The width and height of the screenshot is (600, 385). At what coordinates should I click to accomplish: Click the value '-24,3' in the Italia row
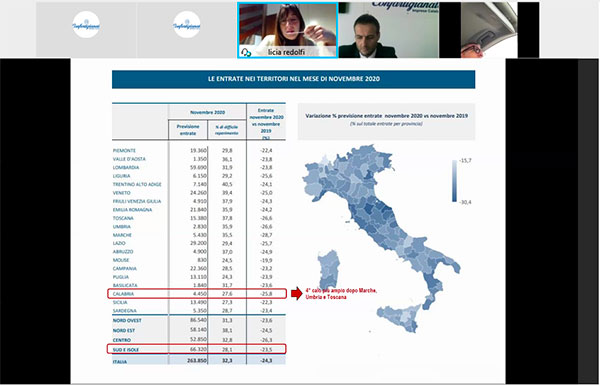coord(266,360)
